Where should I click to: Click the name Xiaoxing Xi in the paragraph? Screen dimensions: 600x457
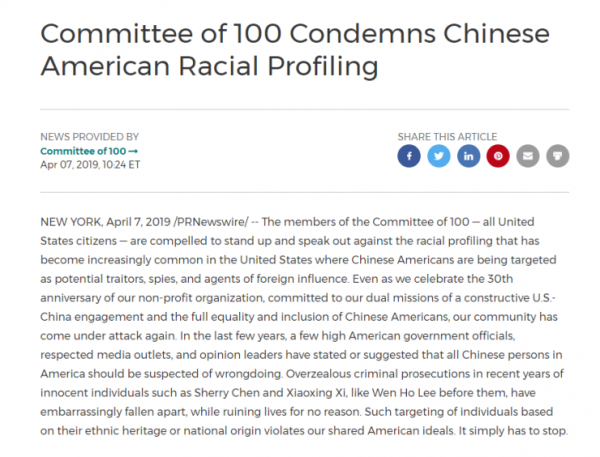(x=317, y=393)
